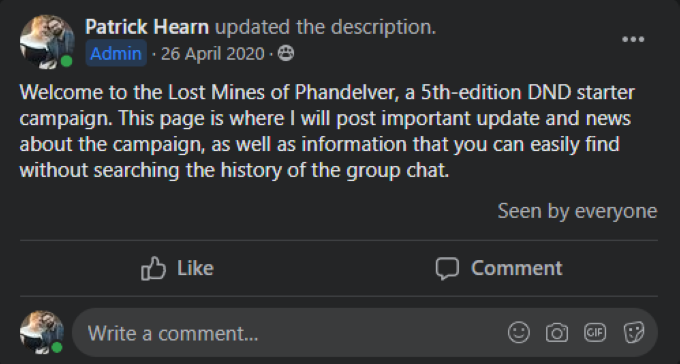This screenshot has width=680, height=364.
Task: Attach a photo with the camera icon
Action: pyautogui.click(x=557, y=333)
